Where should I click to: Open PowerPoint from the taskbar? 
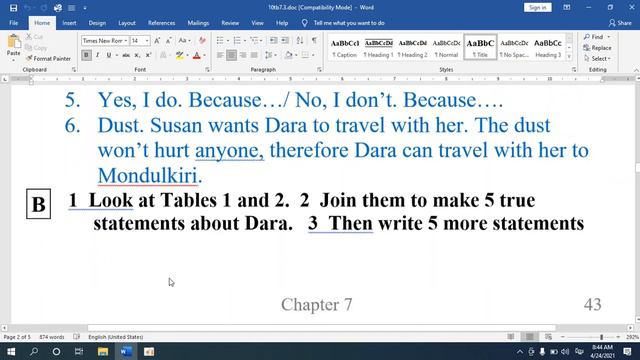(149, 351)
